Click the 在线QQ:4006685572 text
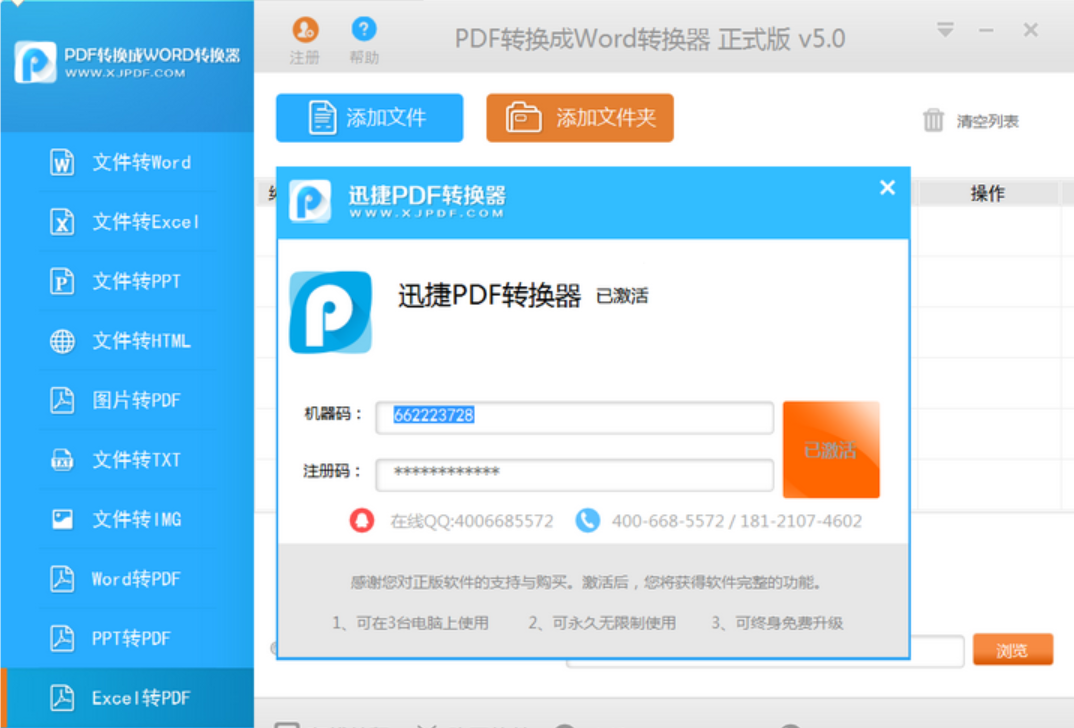1074x728 pixels. tap(471, 522)
